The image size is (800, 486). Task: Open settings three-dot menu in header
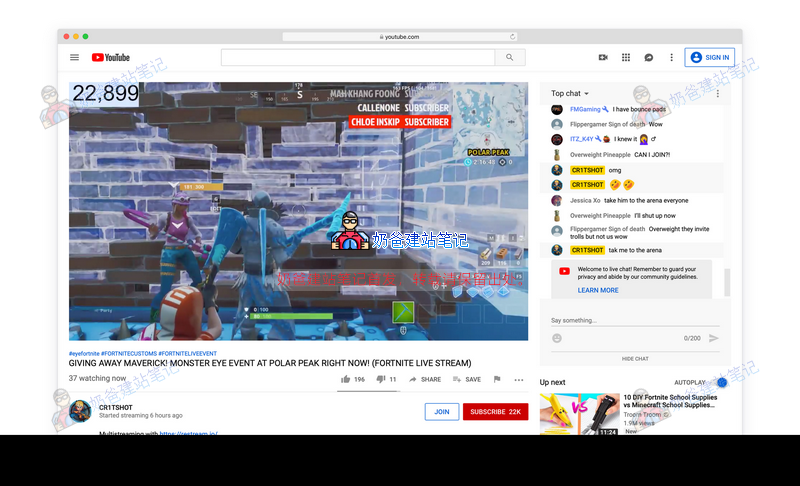pyautogui.click(x=671, y=58)
